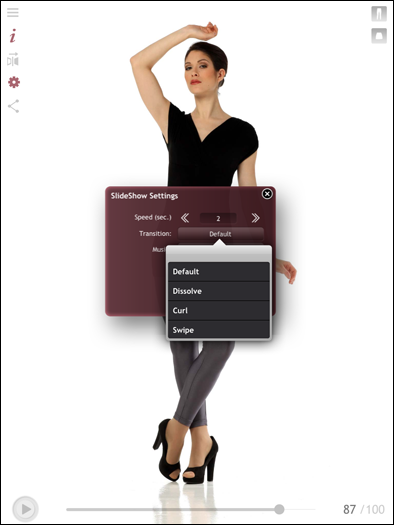The width and height of the screenshot is (394, 525).
Task: Select the leggings category icon
Action: 379,14
